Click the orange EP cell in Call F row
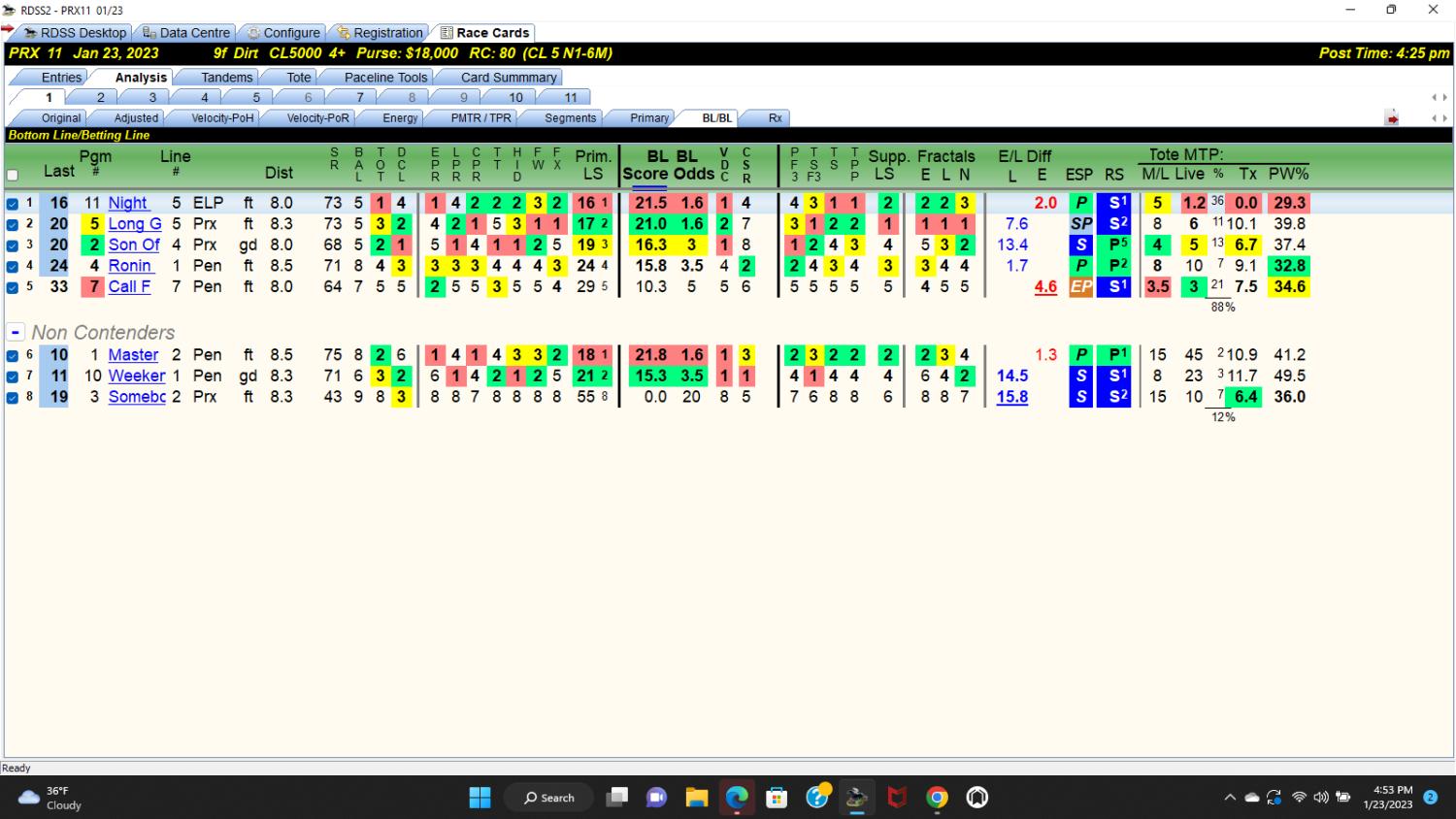1456x819 pixels. click(1080, 287)
